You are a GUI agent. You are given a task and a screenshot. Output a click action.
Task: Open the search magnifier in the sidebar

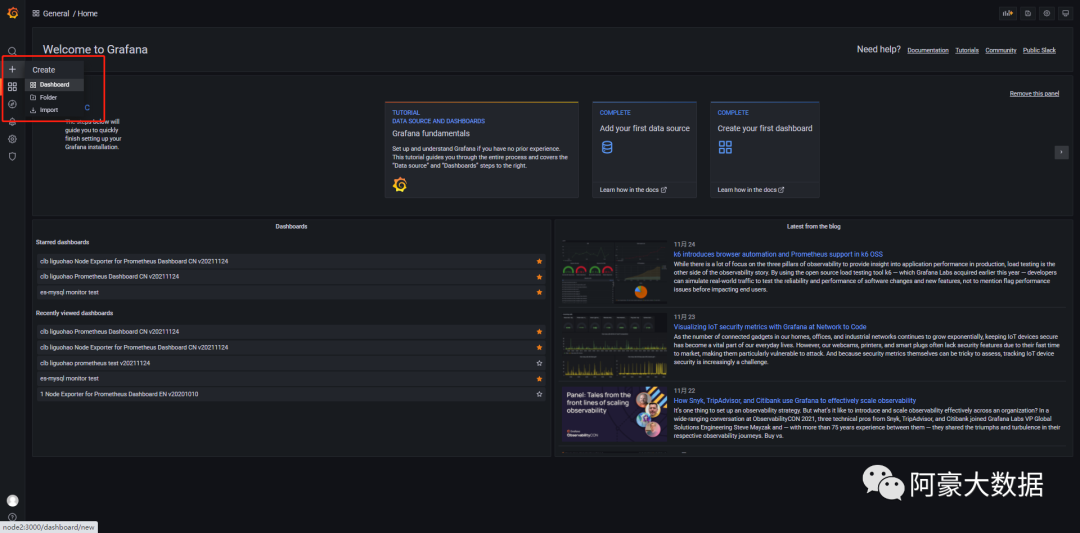[12, 52]
